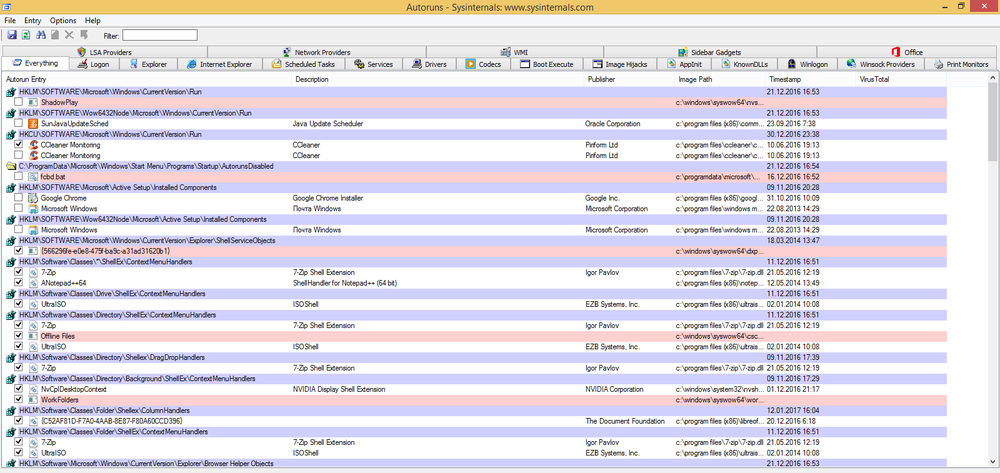Click the Office logo icon on the tab
Viewport: 1000px width, 473px height.
[x=897, y=52]
